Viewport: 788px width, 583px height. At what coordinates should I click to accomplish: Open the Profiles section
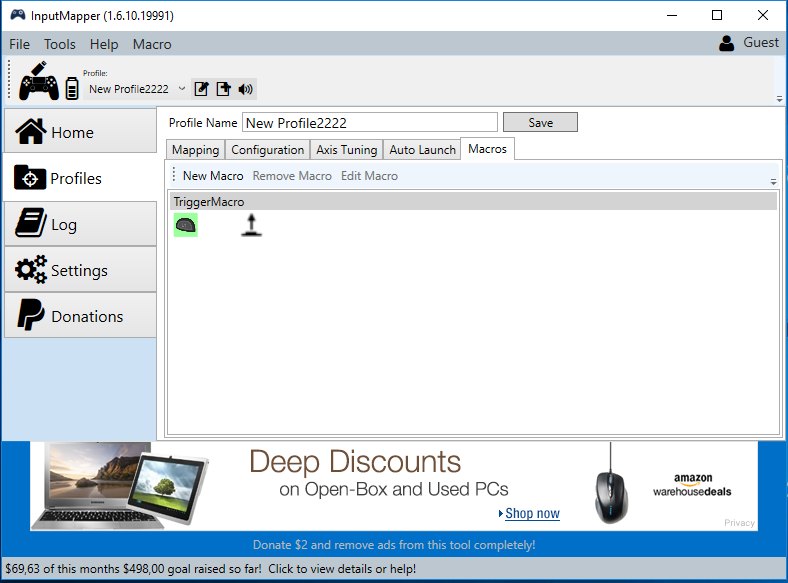[80, 178]
